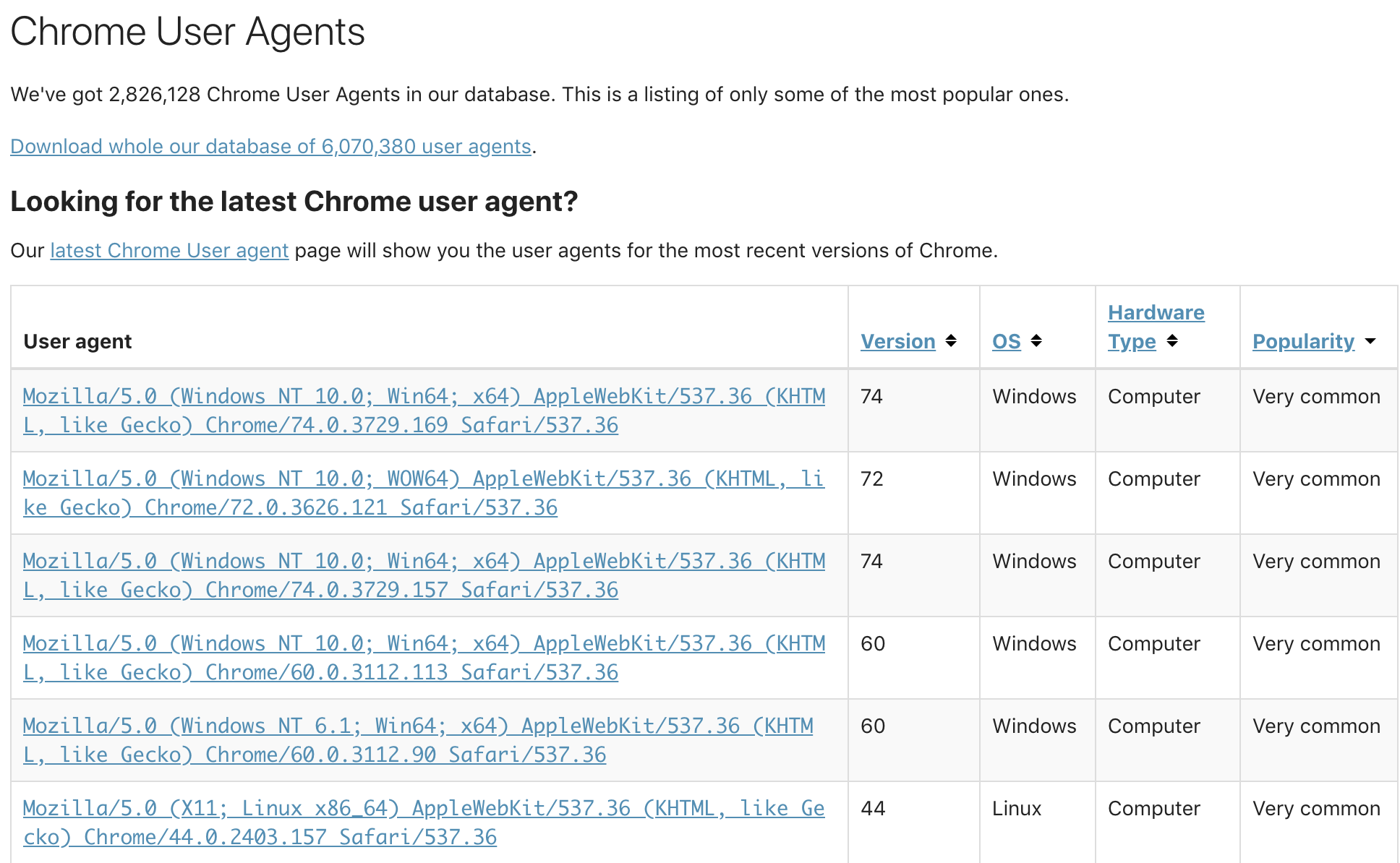Click "Windows" in the Chrome/60.0.3112.90 row
The width and height of the screenshot is (1400, 863).
pos(1034,726)
